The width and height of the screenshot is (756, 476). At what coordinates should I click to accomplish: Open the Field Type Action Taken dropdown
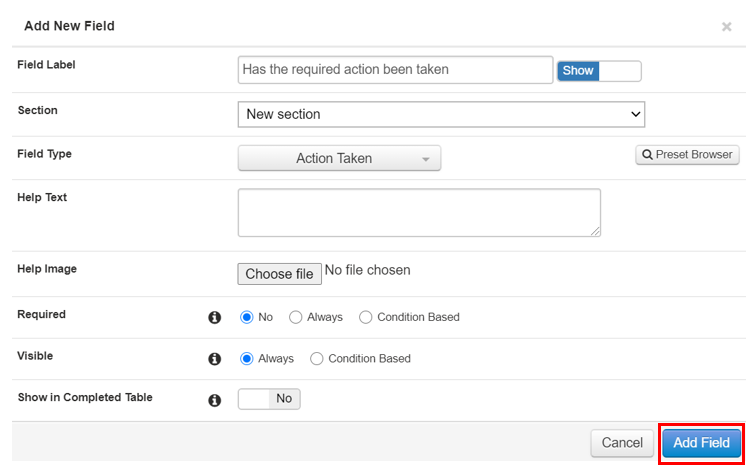tap(339, 158)
